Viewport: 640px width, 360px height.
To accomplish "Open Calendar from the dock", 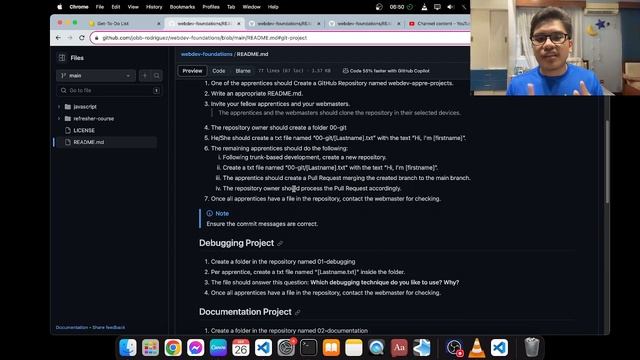I will [x=241, y=348].
